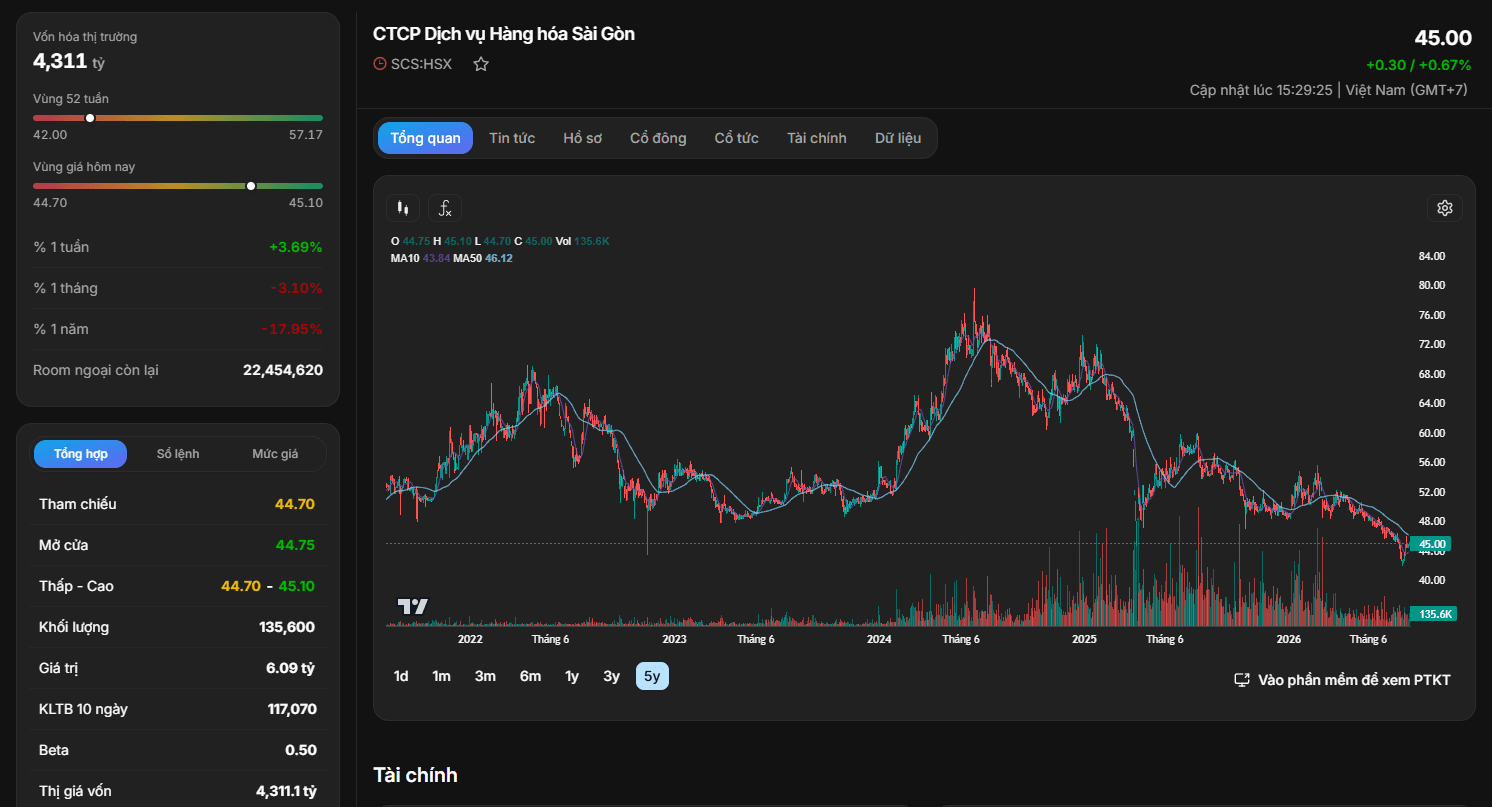The width and height of the screenshot is (1492, 807).
Task: Click the TradingView logo on chart
Action: (x=412, y=606)
